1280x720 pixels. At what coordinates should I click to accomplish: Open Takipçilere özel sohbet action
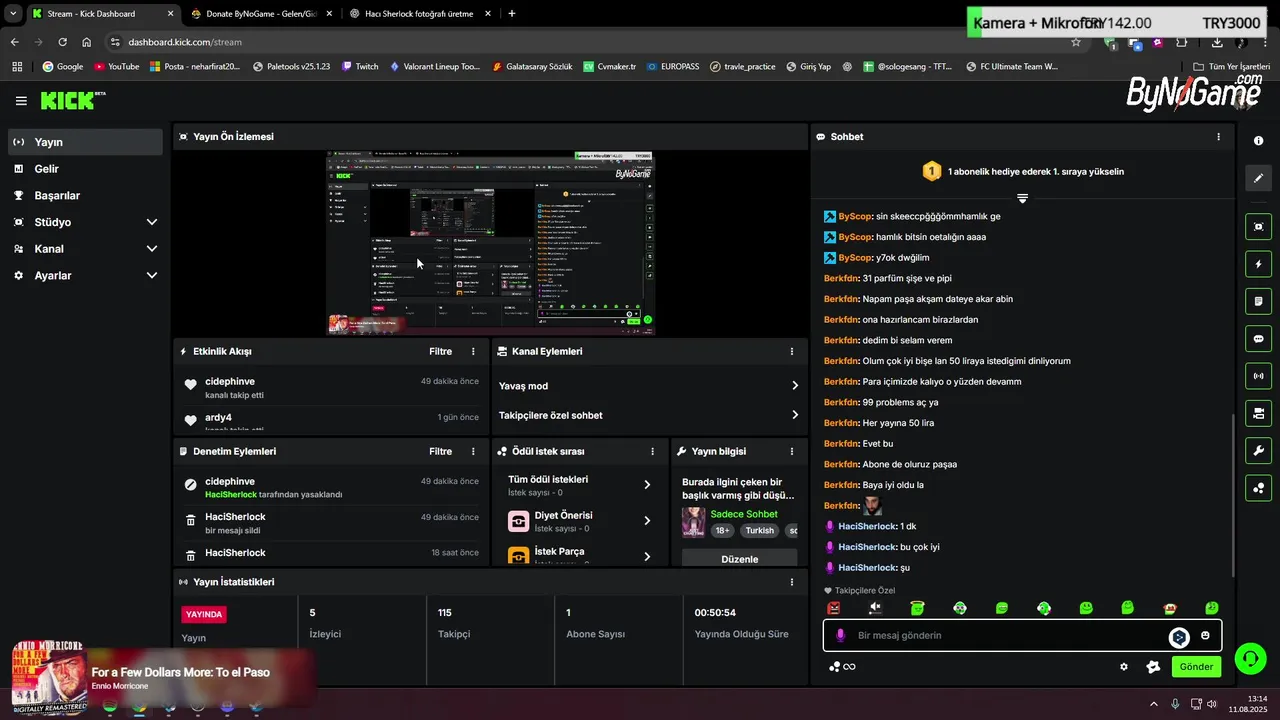pyautogui.click(x=649, y=415)
